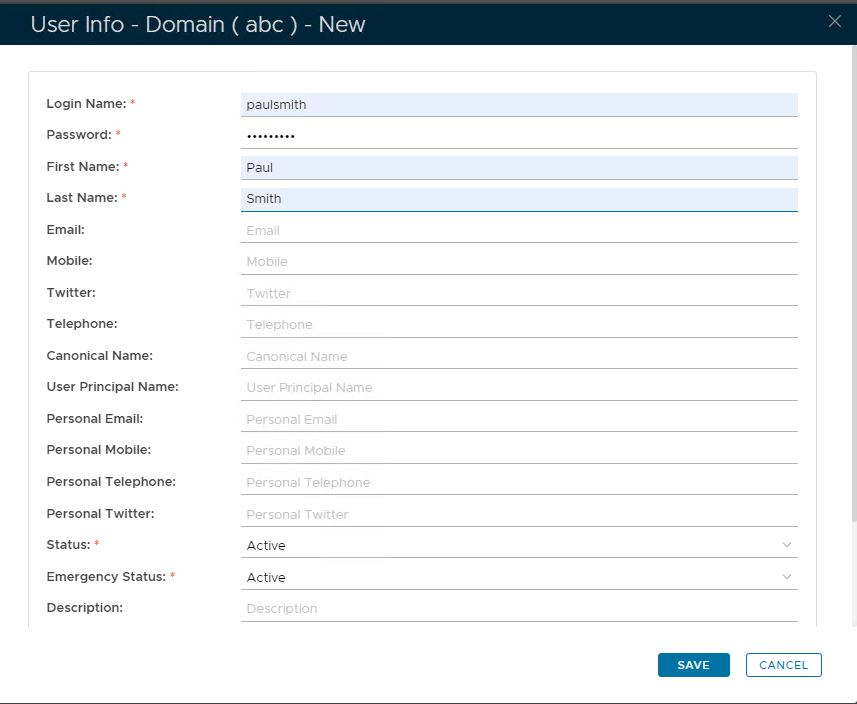This screenshot has height=704, width=857.
Task: Click the User Principal Name field
Action: point(518,388)
